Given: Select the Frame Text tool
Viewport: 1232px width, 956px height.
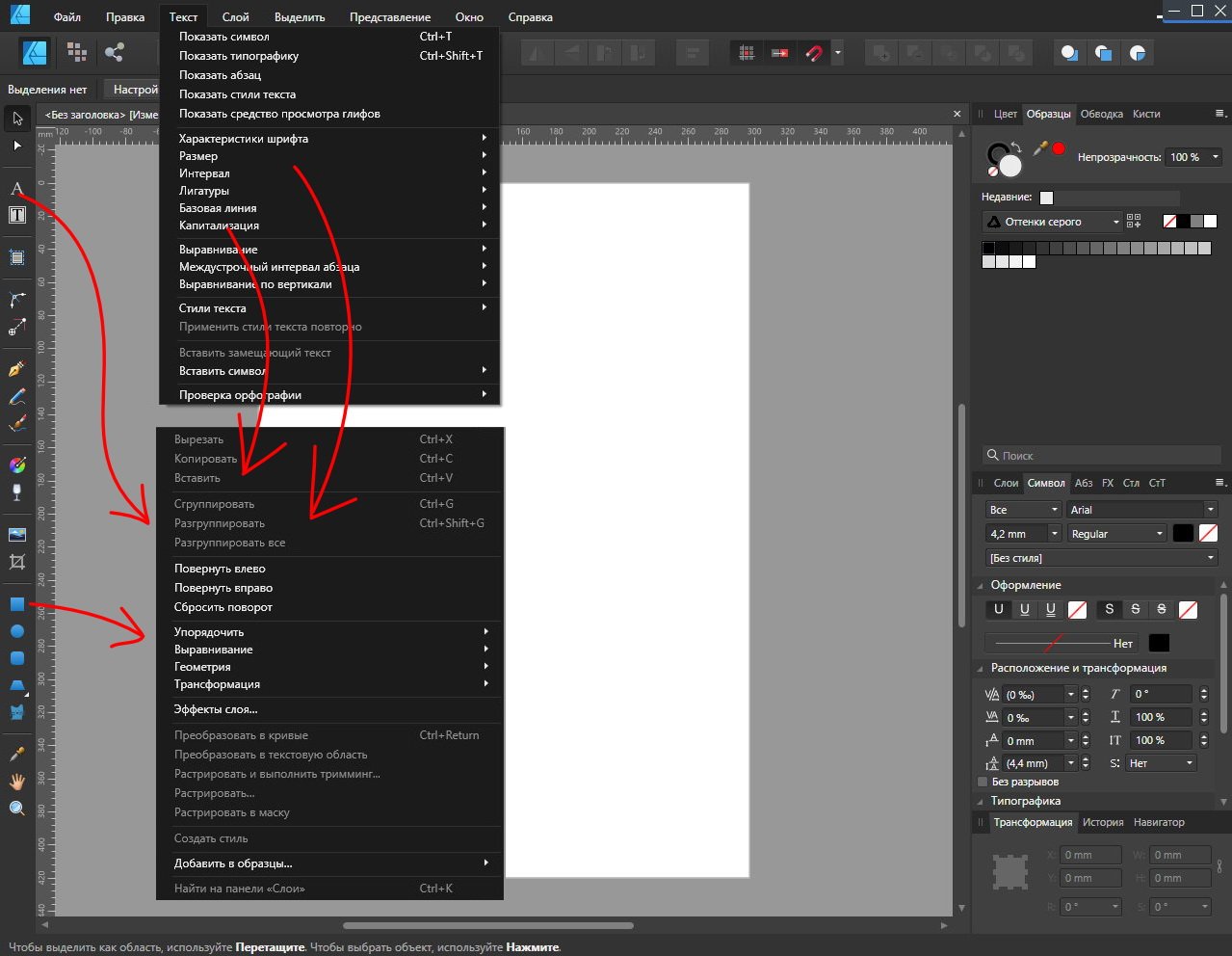Looking at the screenshot, I should click(16, 215).
